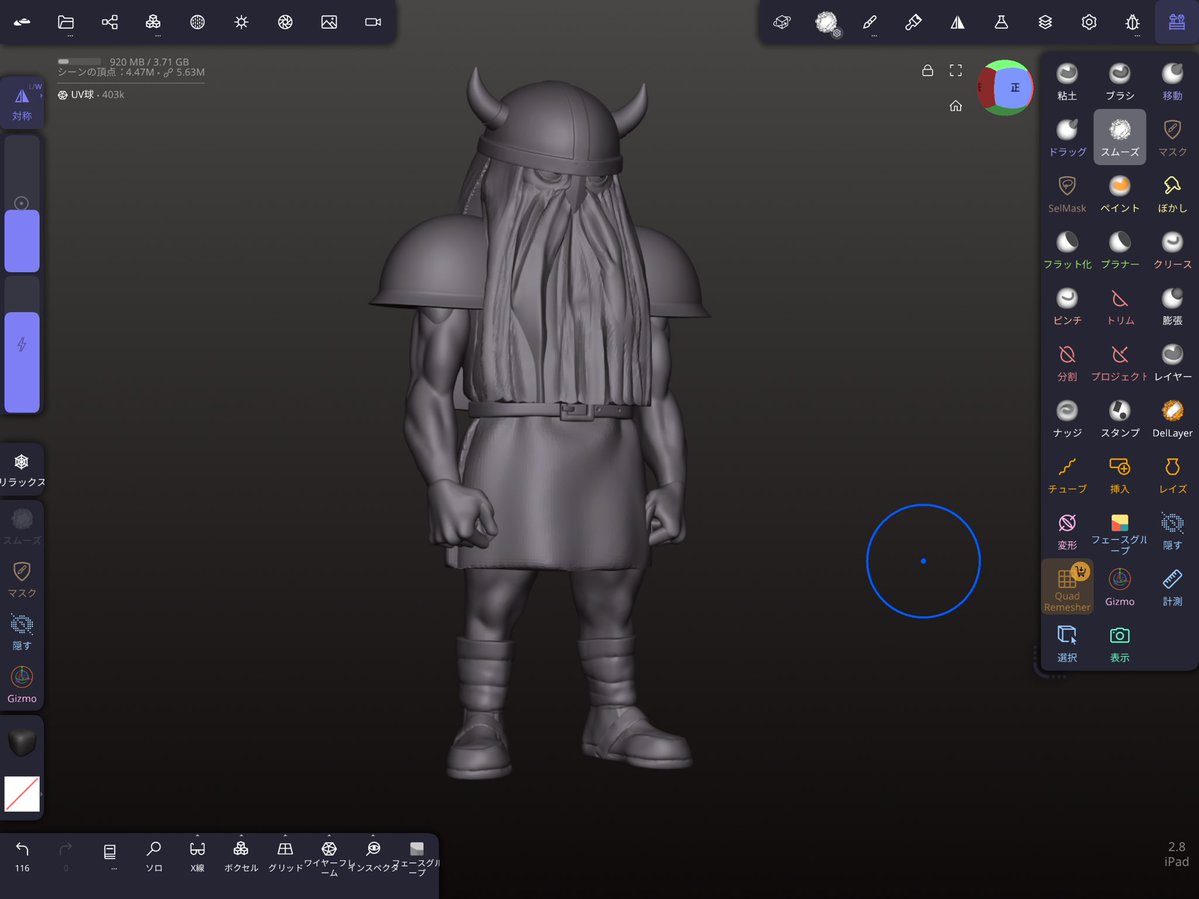Screen dimensions: 1199x899
Task: Toggle グリッド (Grid) display
Action: [x=285, y=856]
